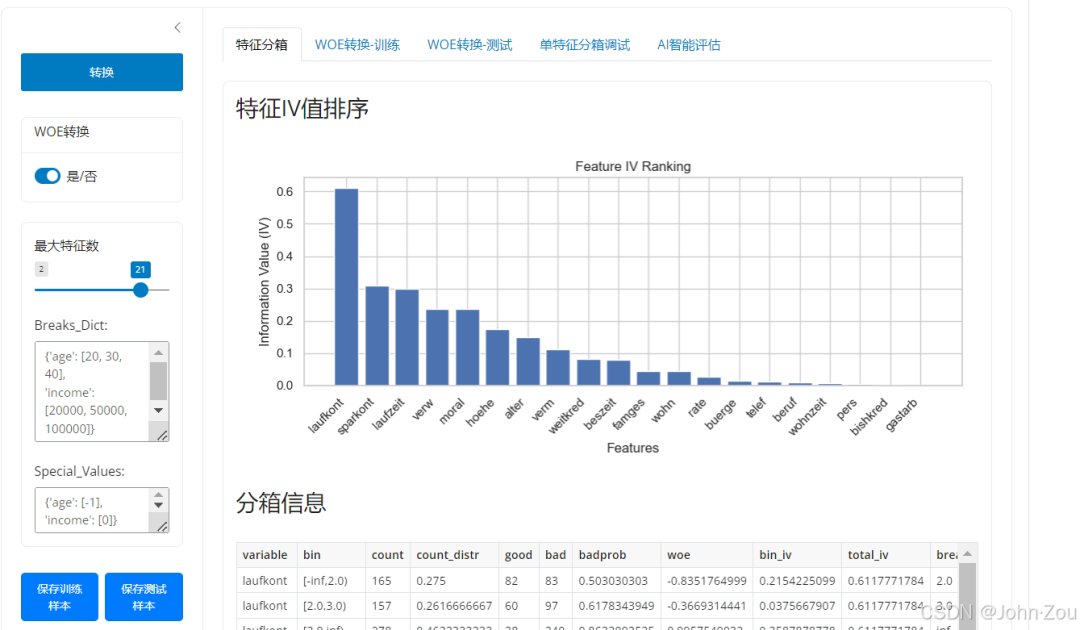
Task: Click the 保存训练样本 button
Action: pyautogui.click(x=59, y=597)
